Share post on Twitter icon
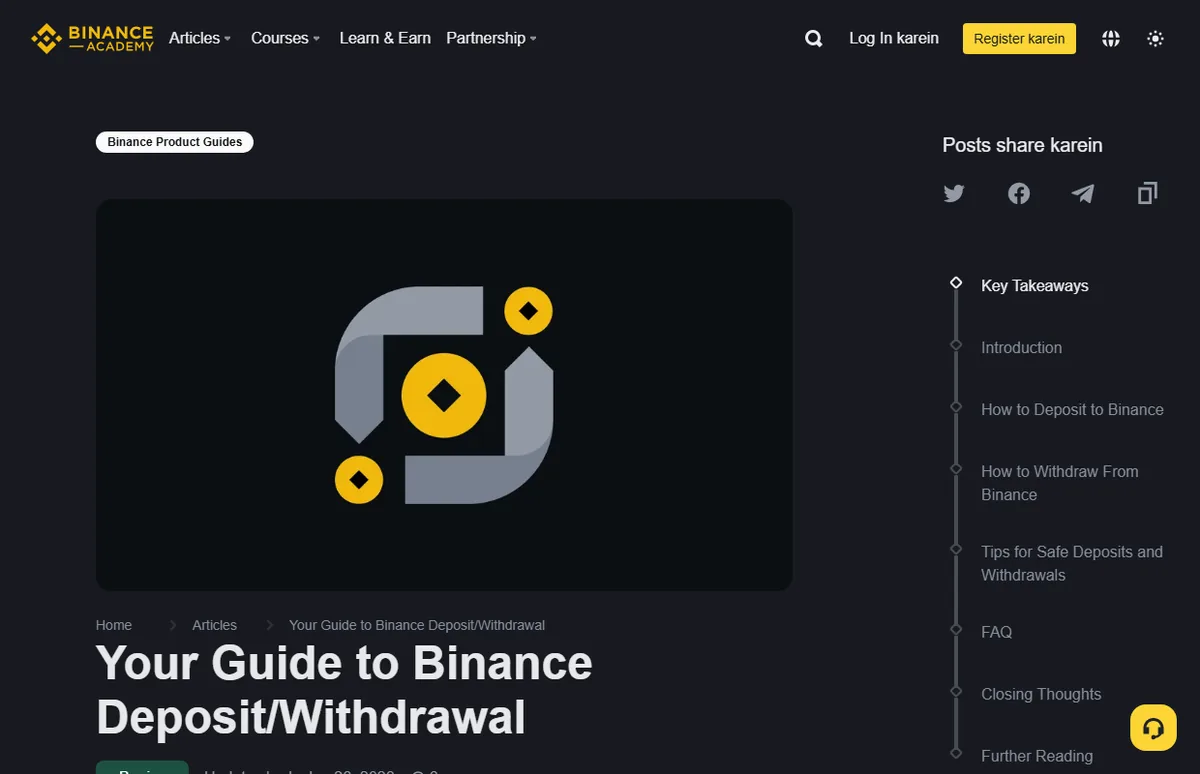 (954, 193)
